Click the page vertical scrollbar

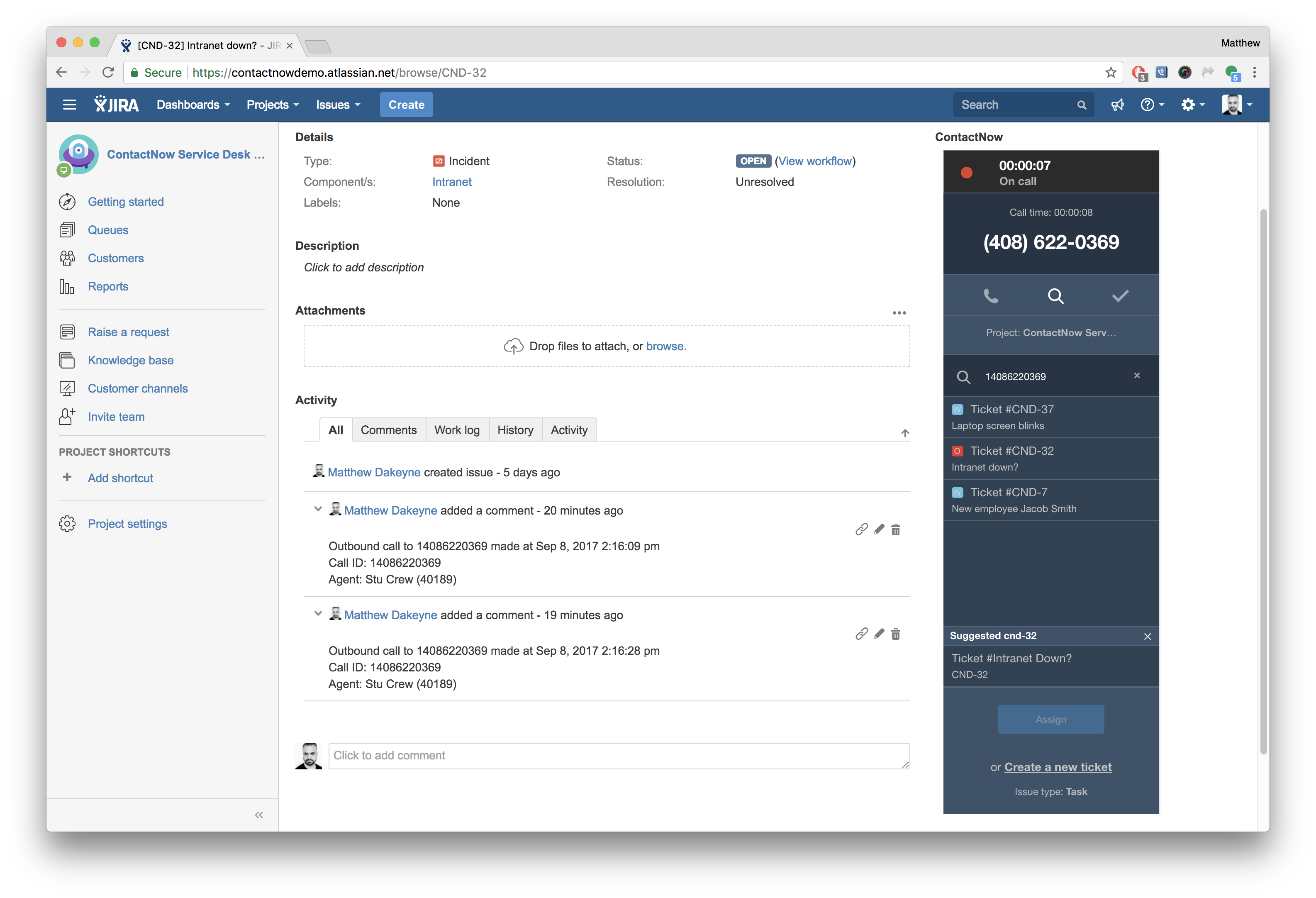click(x=1263, y=482)
